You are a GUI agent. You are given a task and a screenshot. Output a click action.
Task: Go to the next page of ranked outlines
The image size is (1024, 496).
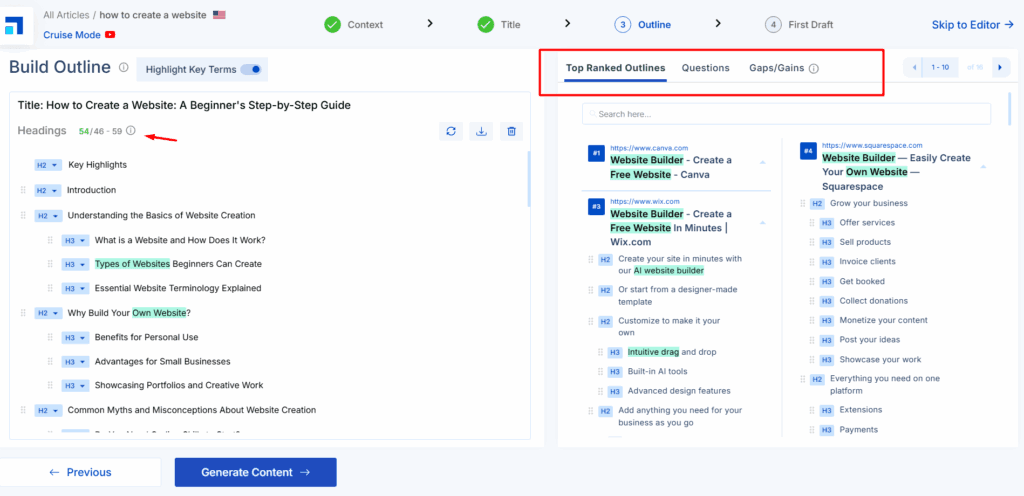coord(999,67)
